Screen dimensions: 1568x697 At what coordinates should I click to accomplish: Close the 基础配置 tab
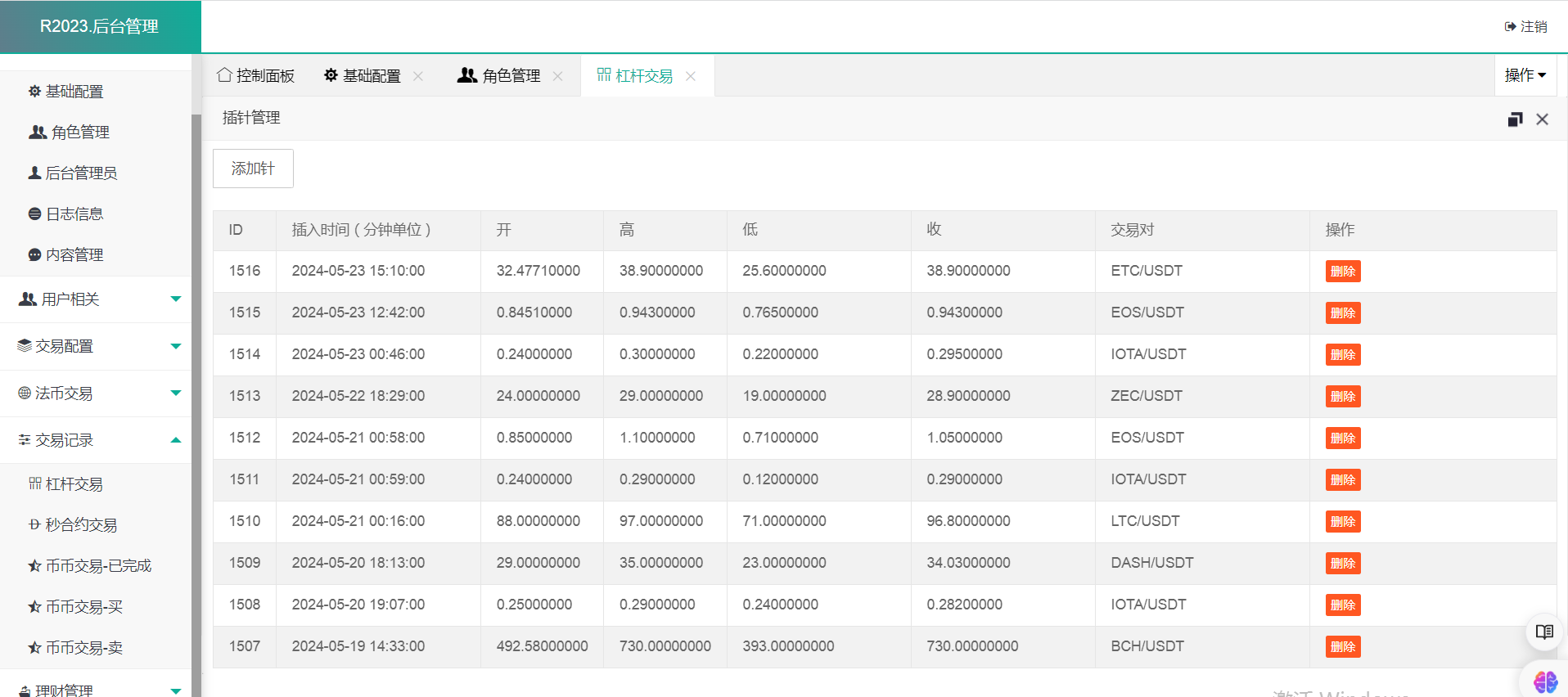click(418, 76)
